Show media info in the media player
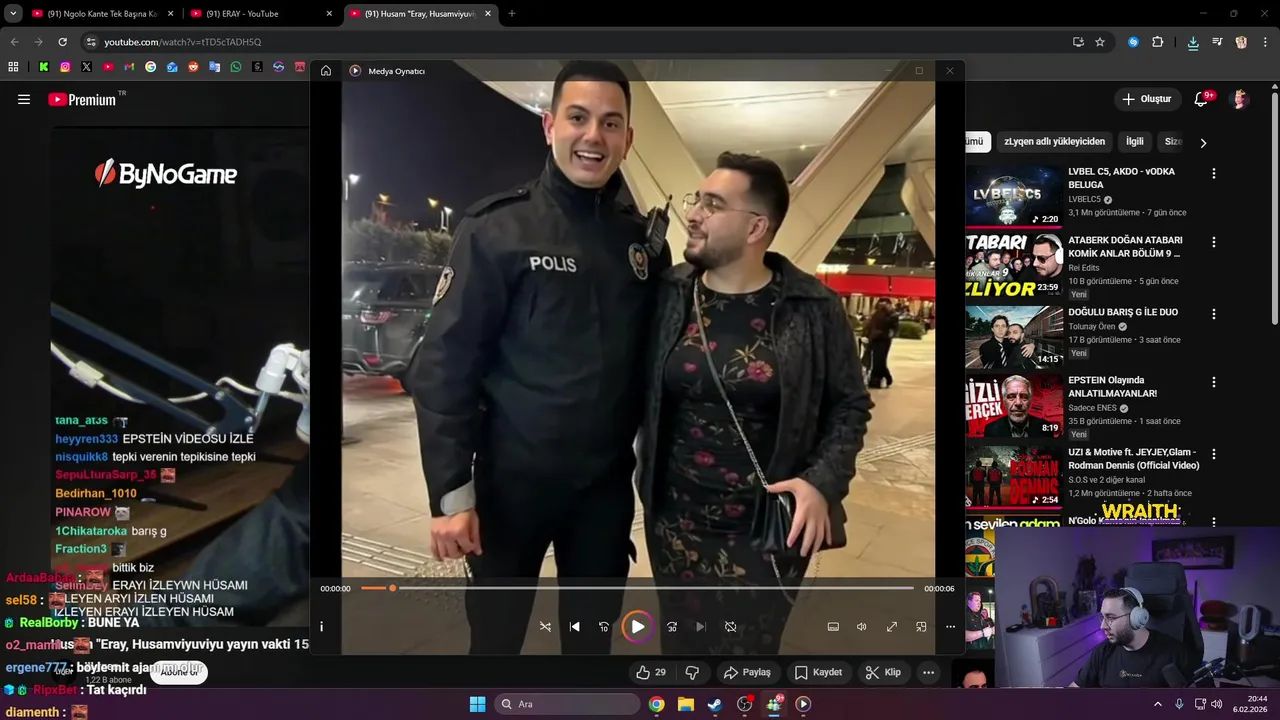This screenshot has width=1280, height=720. pos(321,627)
